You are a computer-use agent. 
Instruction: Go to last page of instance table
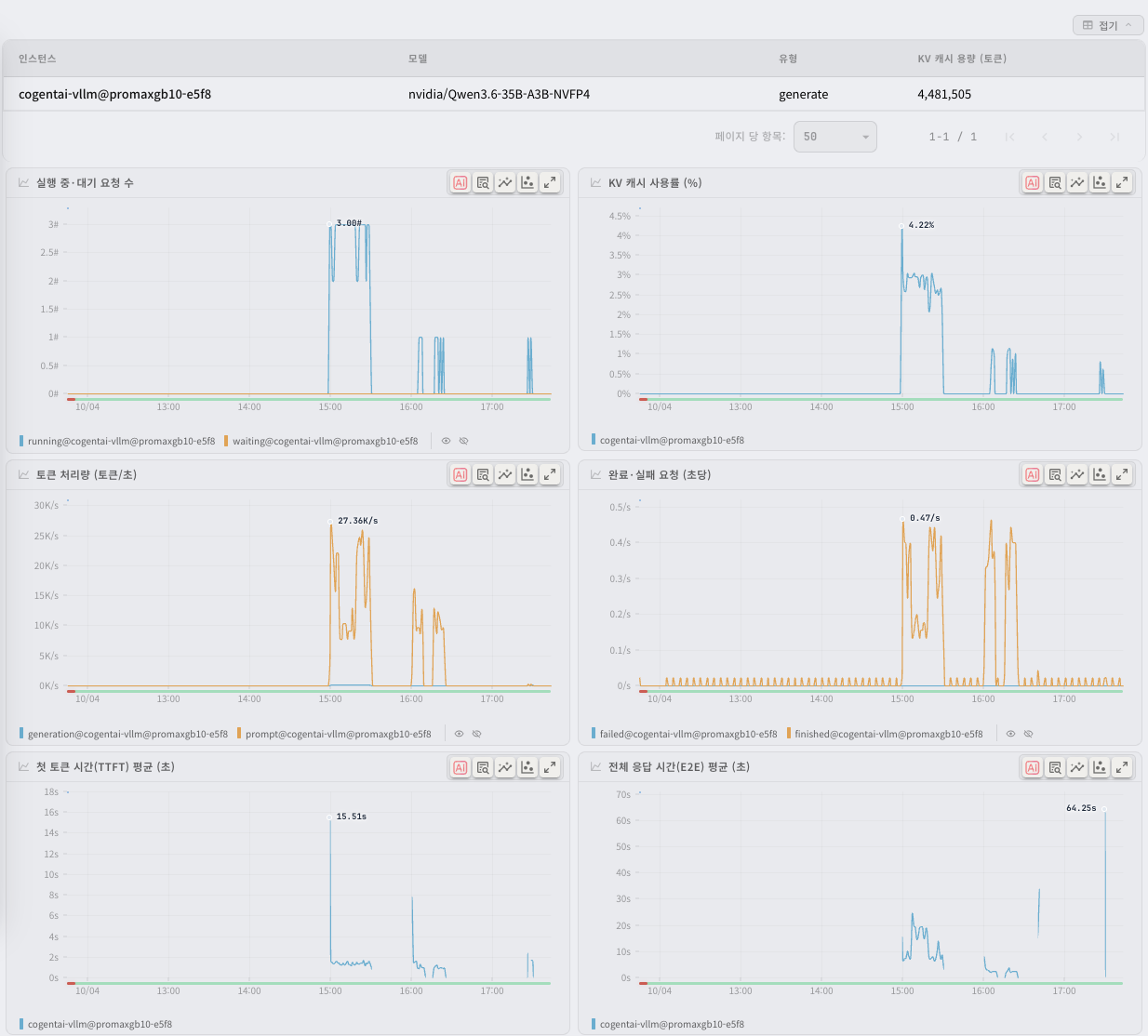[x=1114, y=137]
